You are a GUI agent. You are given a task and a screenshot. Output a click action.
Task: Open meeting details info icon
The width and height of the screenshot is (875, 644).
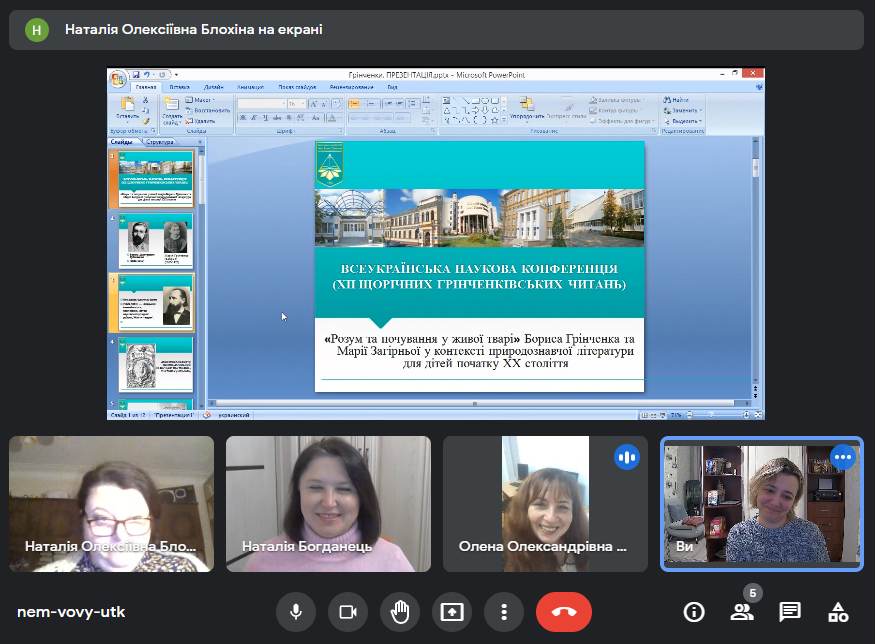[x=693, y=612]
